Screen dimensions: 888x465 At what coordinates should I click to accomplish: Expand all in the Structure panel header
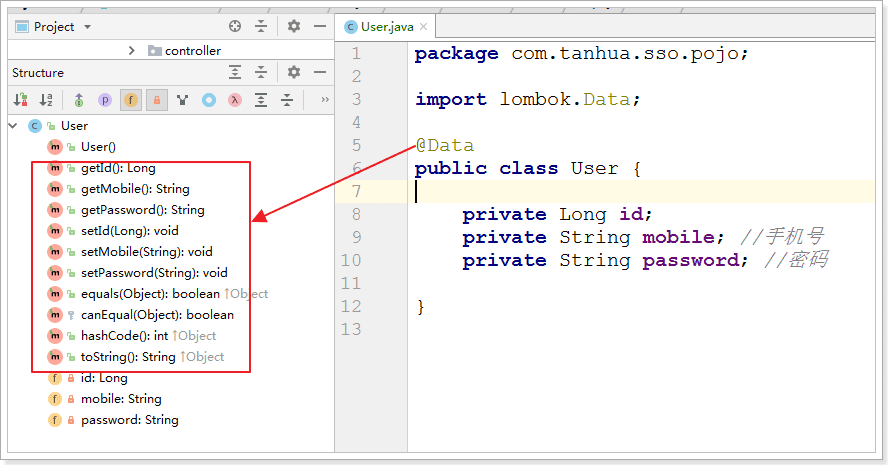(235, 72)
